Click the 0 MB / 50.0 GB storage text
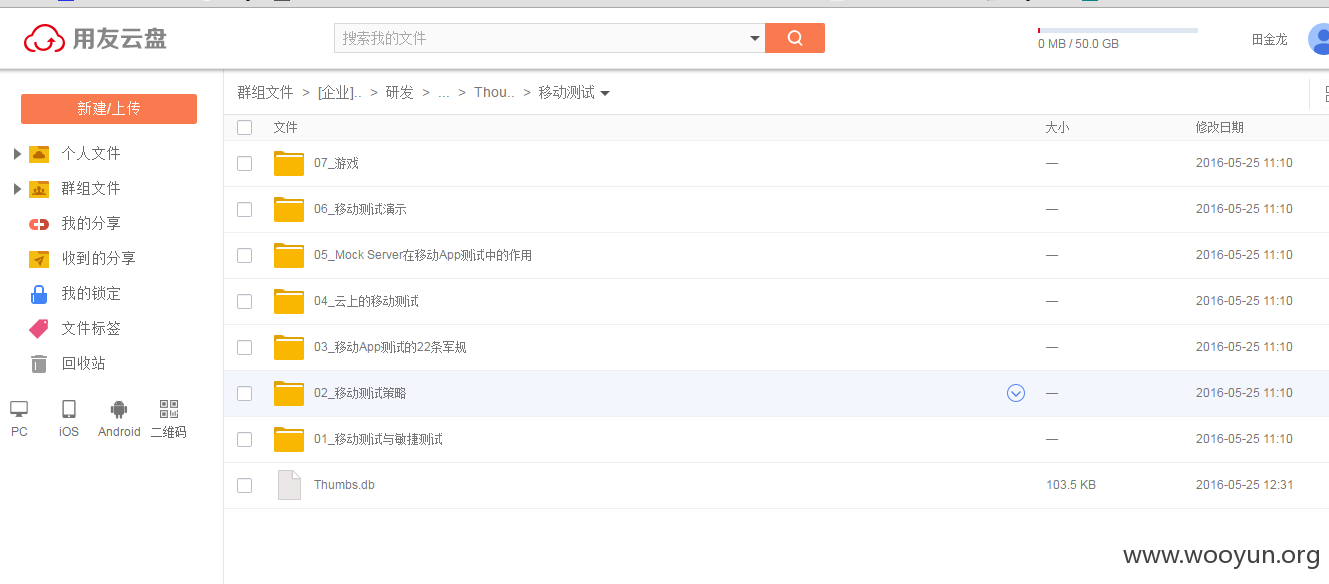This screenshot has width=1329, height=584. pyautogui.click(x=1078, y=44)
